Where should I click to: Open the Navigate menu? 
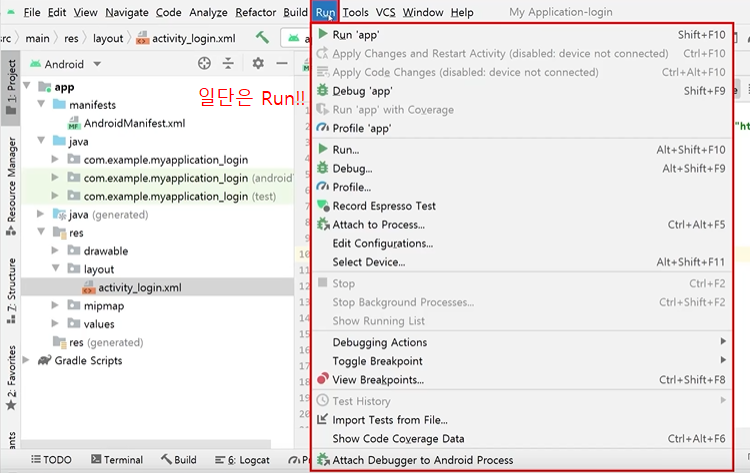coord(127,12)
